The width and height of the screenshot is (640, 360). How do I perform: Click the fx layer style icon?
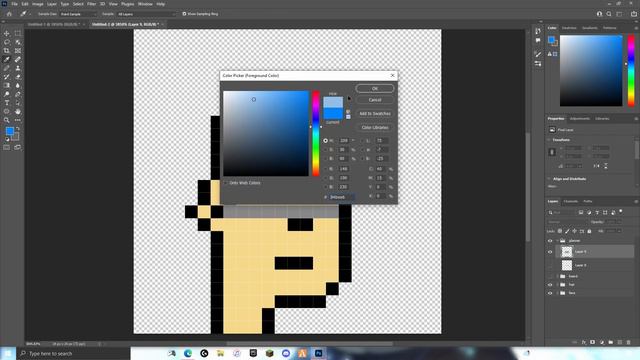click(584, 342)
